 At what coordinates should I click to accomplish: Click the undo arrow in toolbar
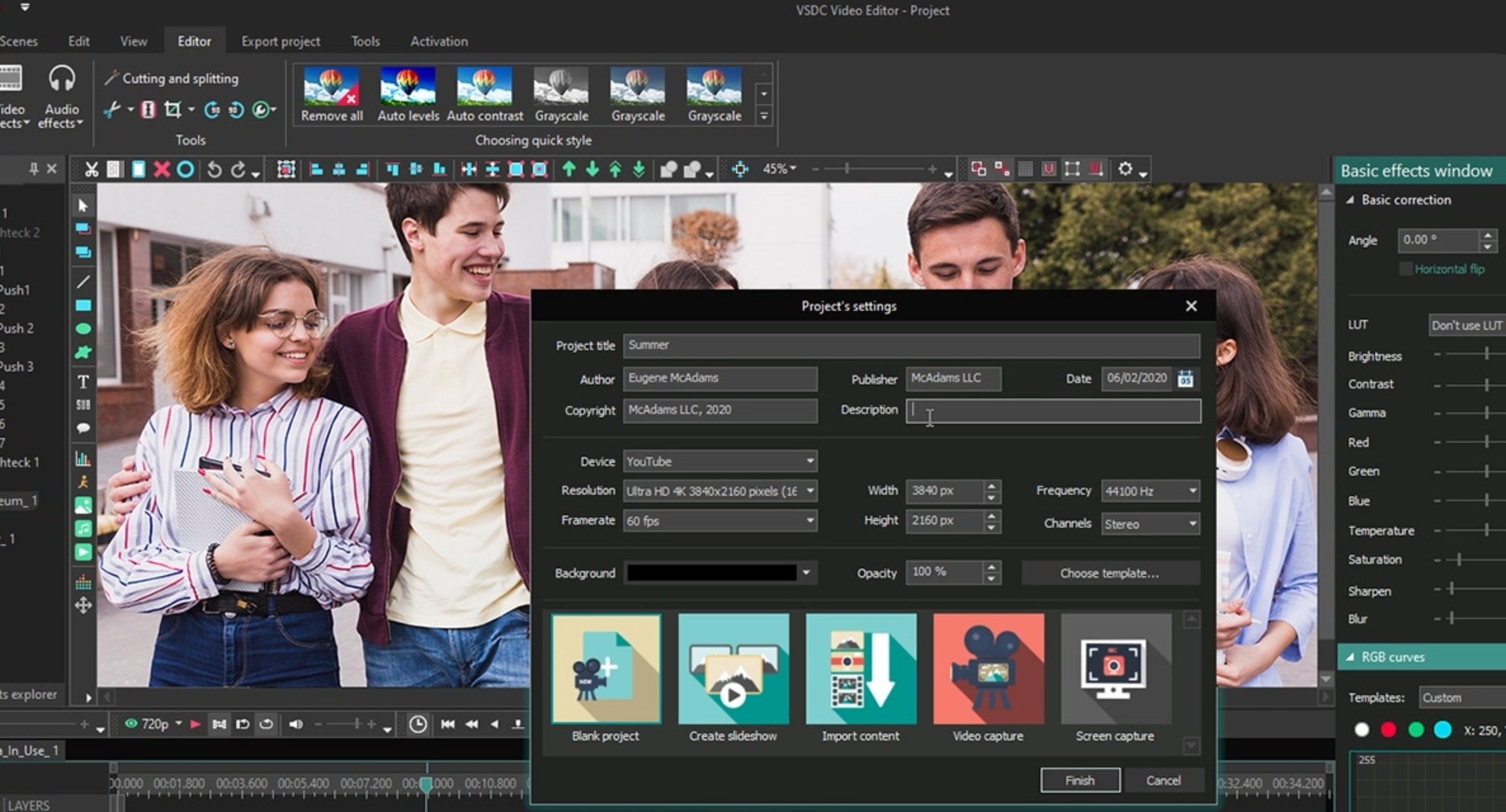(x=214, y=169)
